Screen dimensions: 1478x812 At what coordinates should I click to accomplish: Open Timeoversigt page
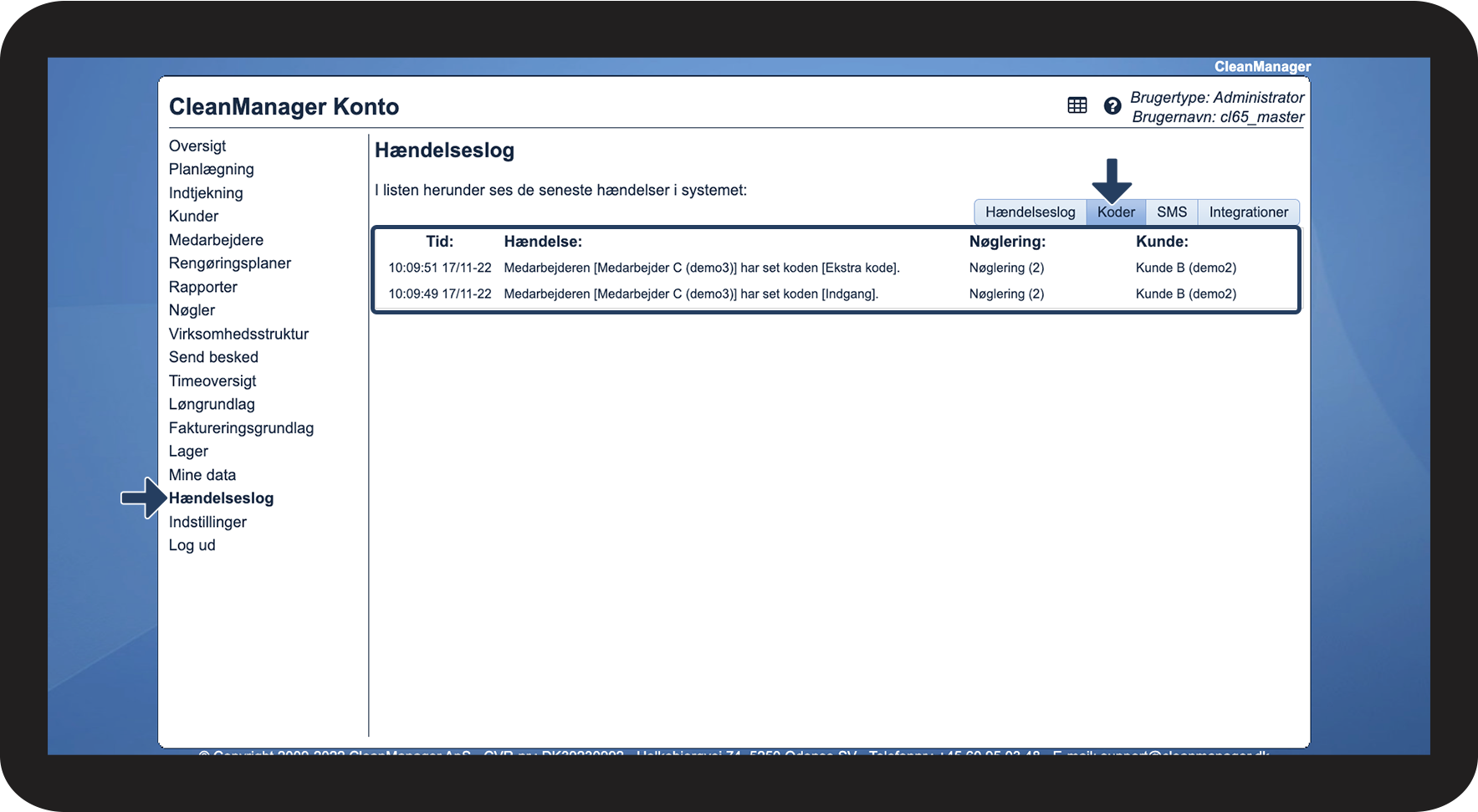212,381
